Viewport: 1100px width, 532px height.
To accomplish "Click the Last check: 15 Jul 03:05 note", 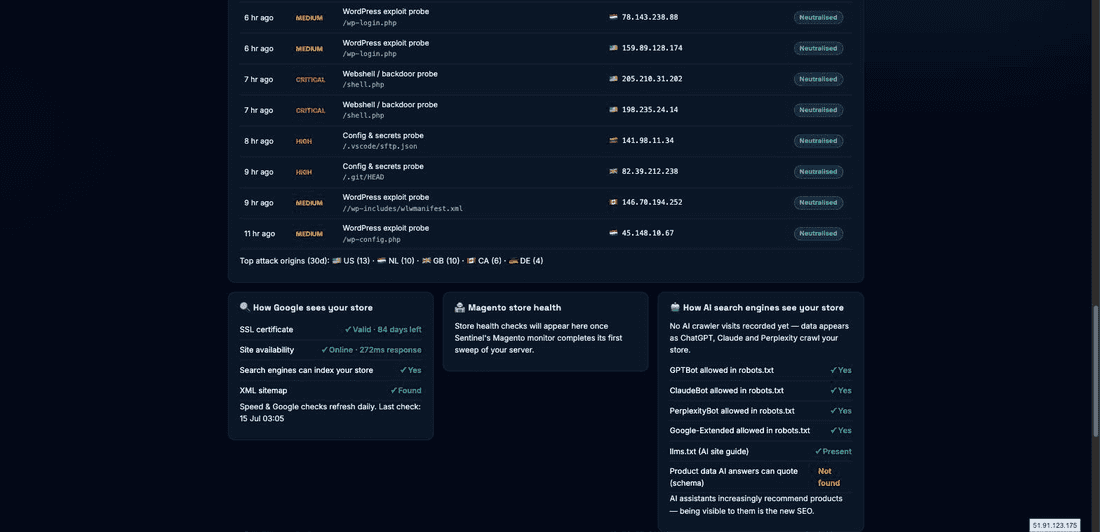I will click(330, 413).
